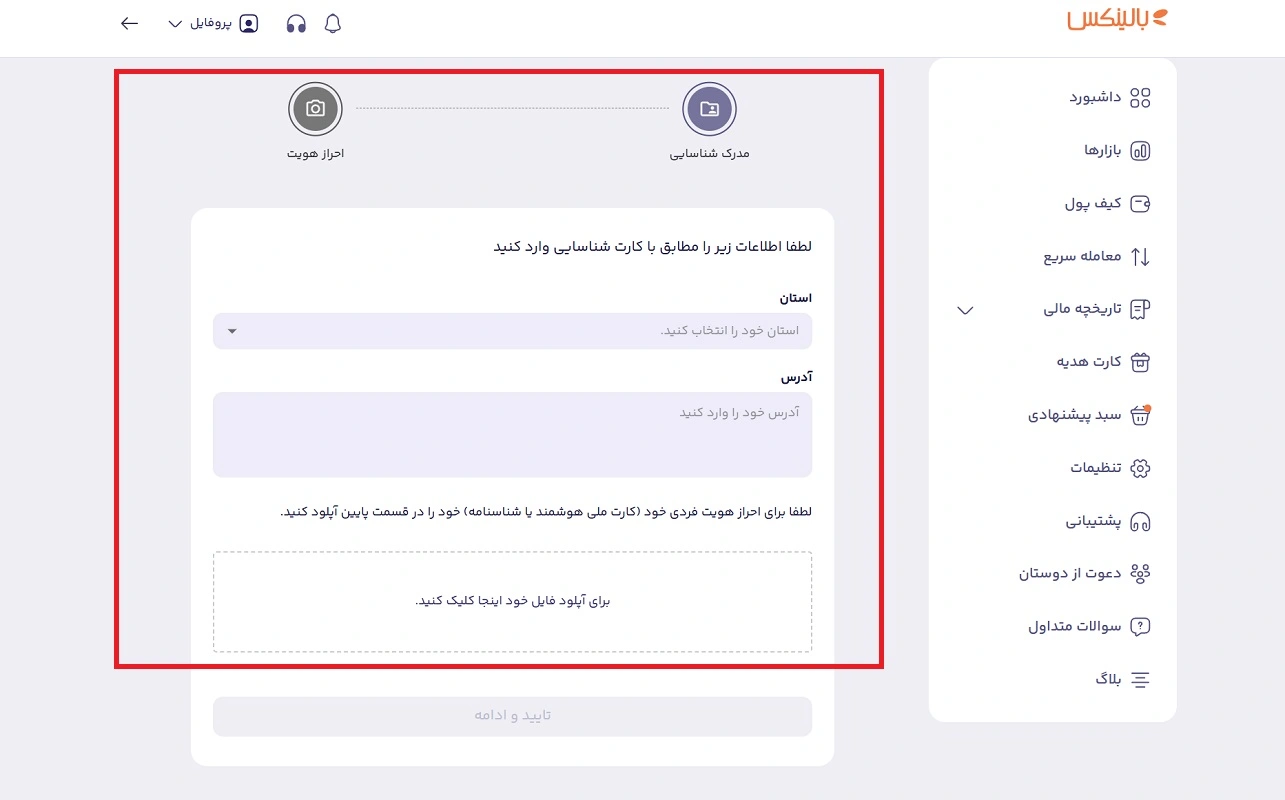Screen dimensions: 1285x800
Task: Open the headset support icon in header
Action: 296,24
